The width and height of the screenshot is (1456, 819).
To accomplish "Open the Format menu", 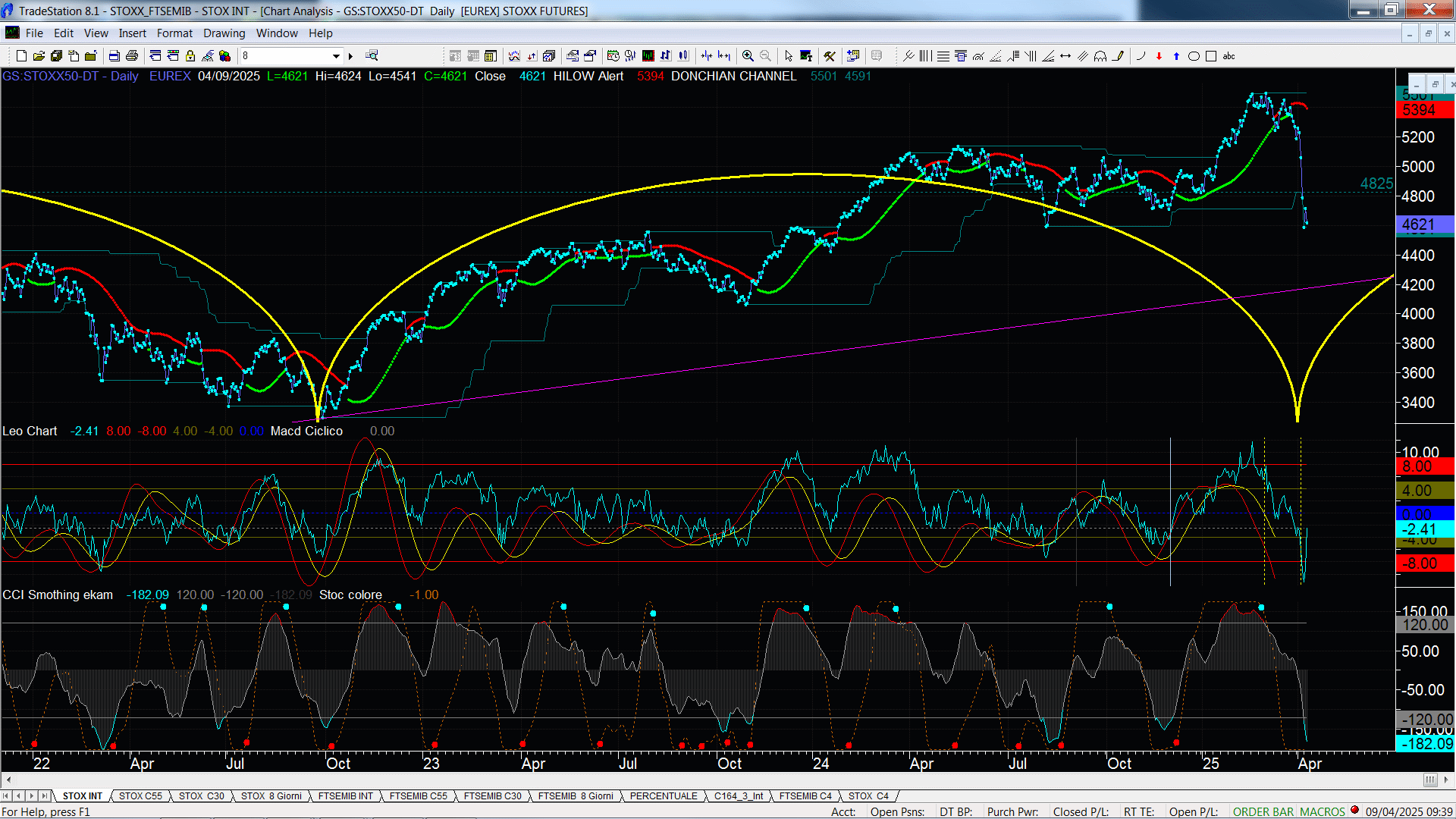I will coord(175,33).
